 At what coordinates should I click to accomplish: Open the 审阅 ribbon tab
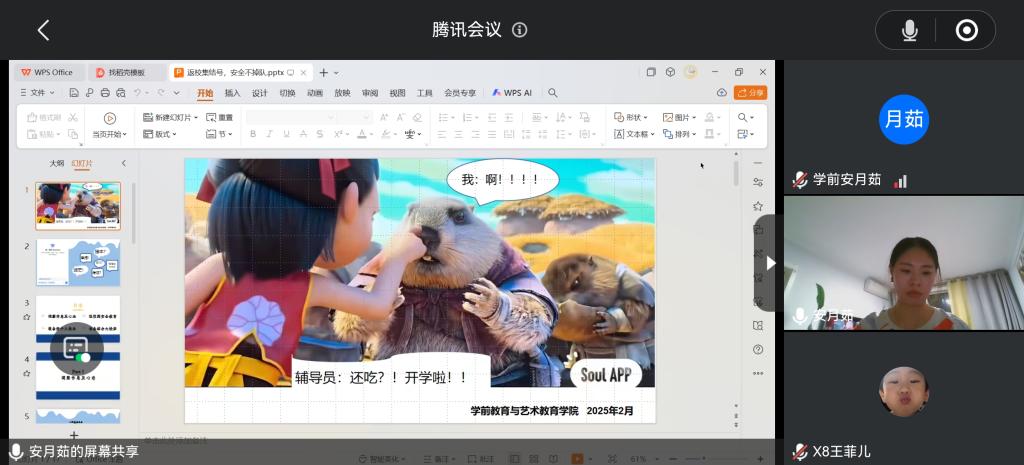coord(370,93)
